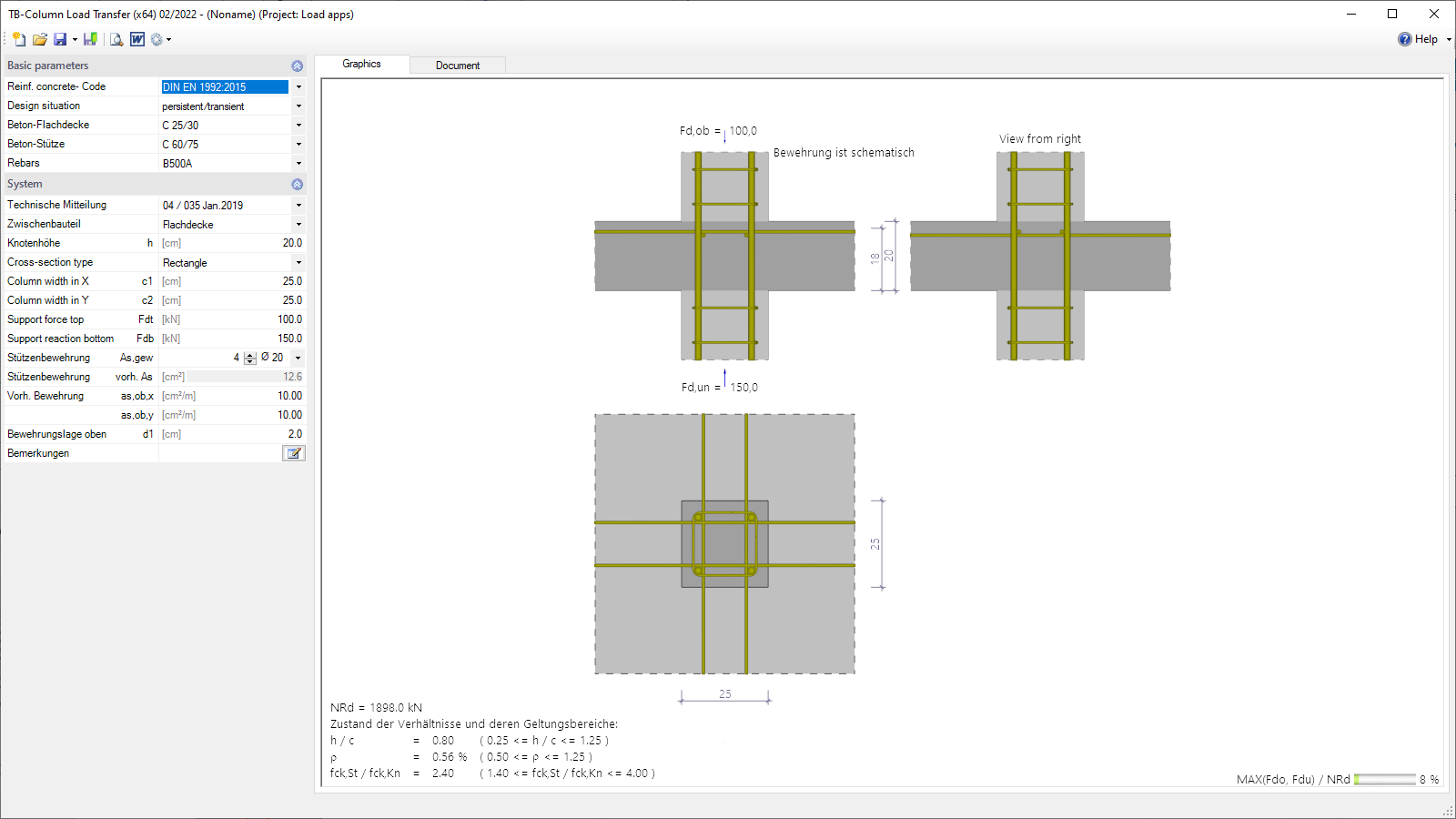Click as,ob,x reinforcement value field
Screen dimensions: 1456x819
[232, 396]
